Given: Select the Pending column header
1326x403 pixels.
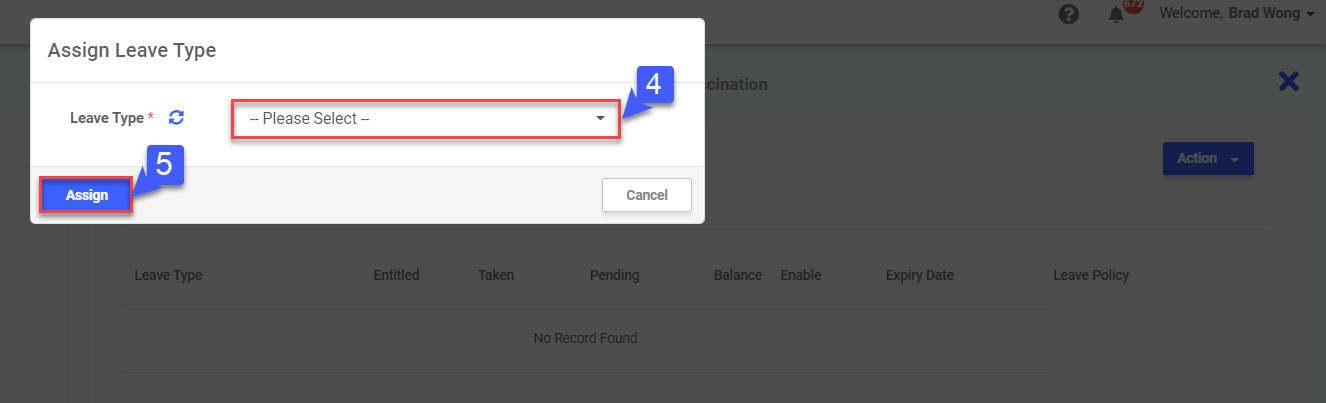Looking at the screenshot, I should pos(614,275).
